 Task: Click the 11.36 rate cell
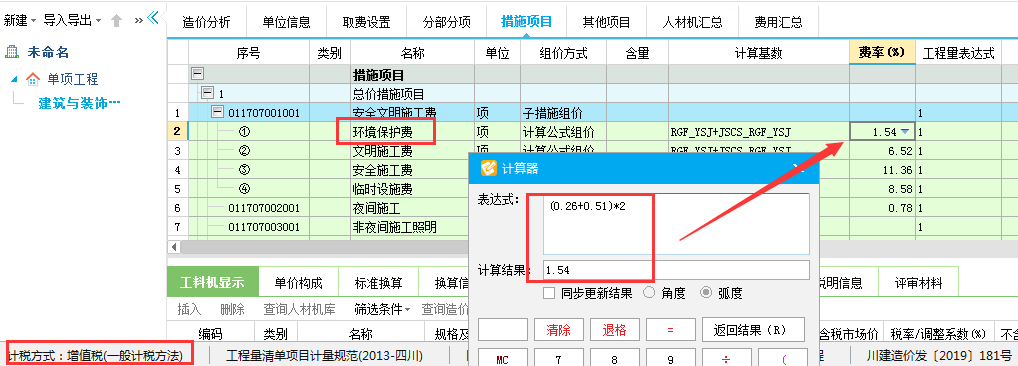[x=882, y=171]
